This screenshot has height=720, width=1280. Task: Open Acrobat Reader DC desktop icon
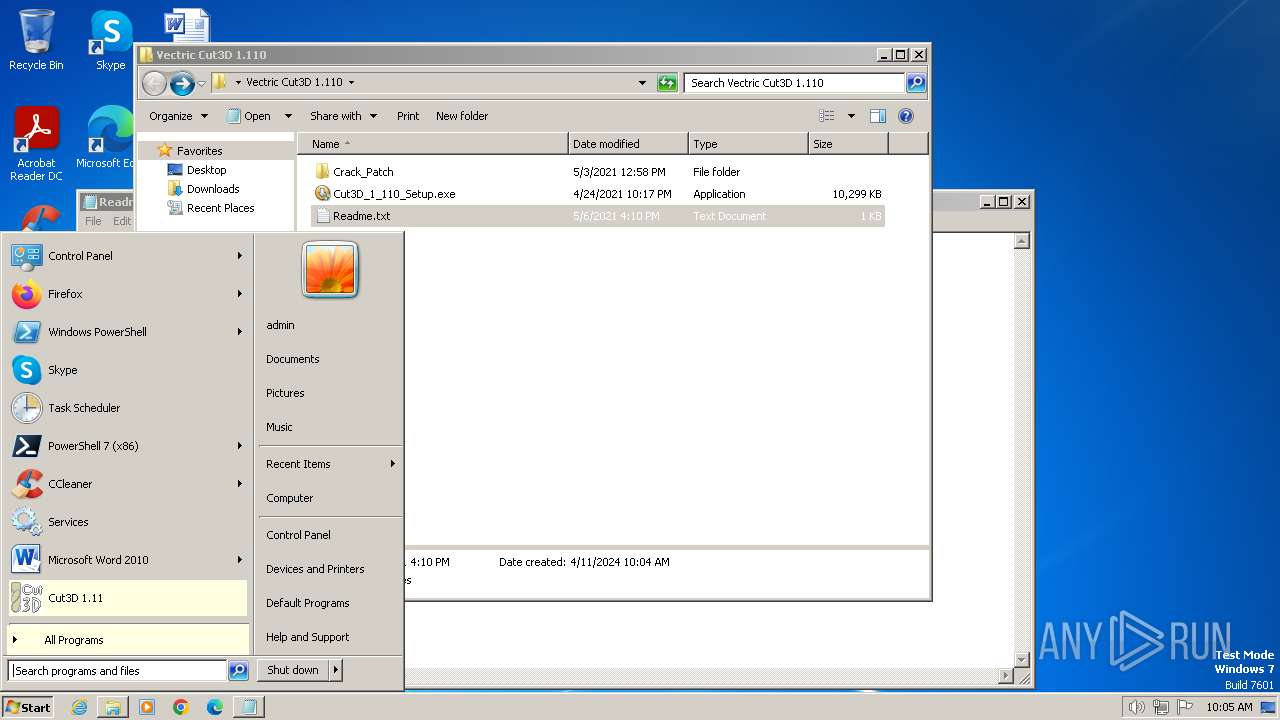[36, 145]
